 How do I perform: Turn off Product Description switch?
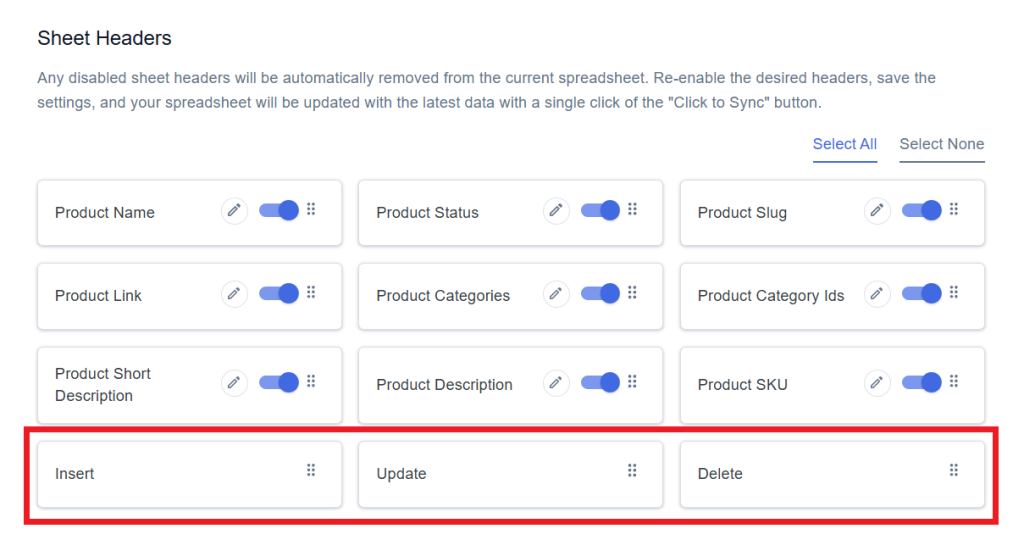click(600, 382)
